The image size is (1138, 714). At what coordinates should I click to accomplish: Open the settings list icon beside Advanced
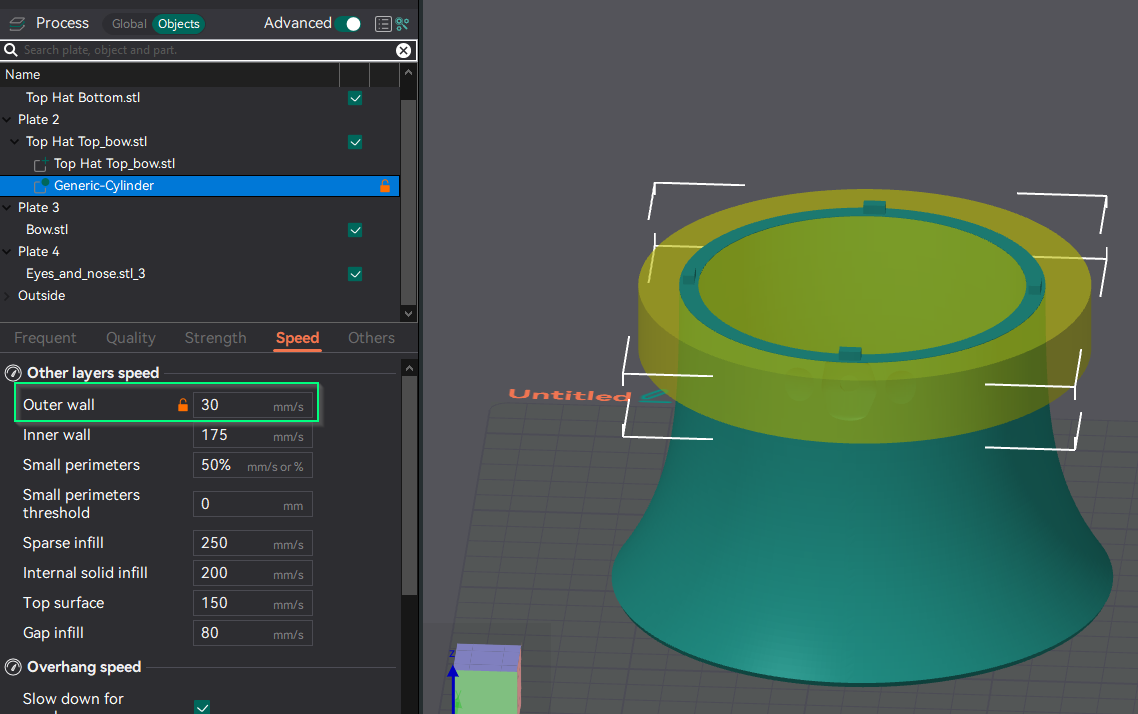point(383,24)
